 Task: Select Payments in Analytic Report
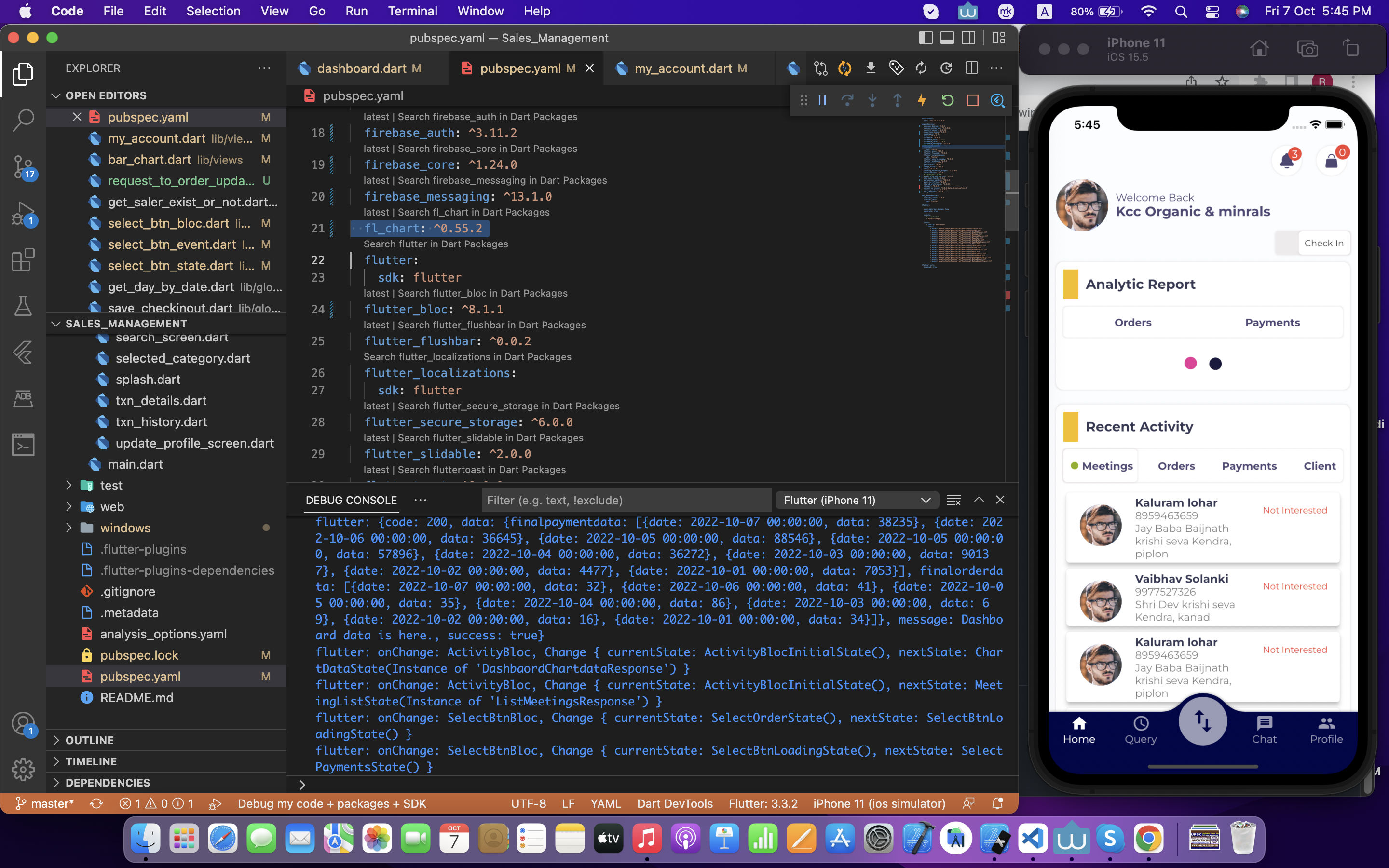pyautogui.click(x=1272, y=323)
